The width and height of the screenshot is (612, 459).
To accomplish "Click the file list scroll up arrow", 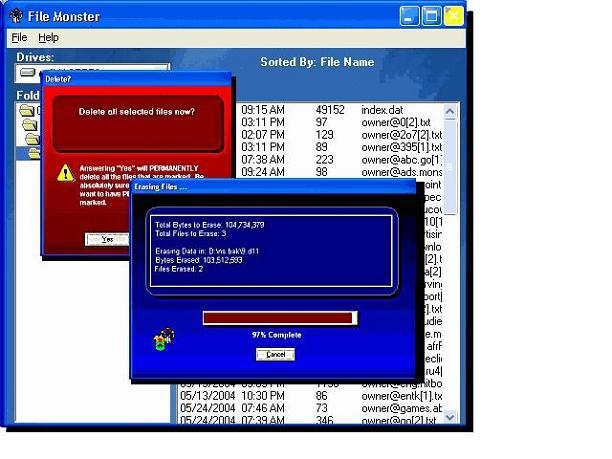I will [x=450, y=112].
